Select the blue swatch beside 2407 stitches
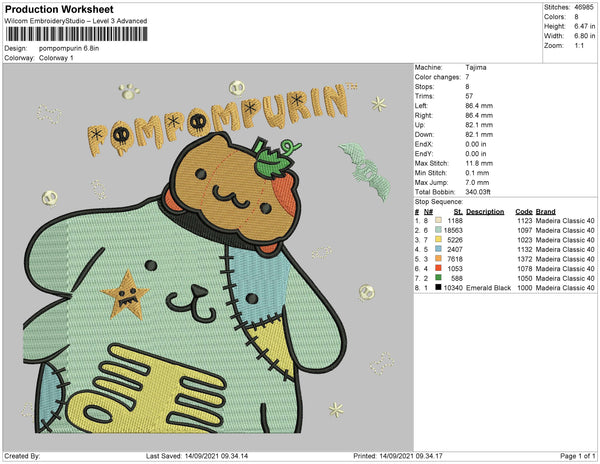 (438, 249)
